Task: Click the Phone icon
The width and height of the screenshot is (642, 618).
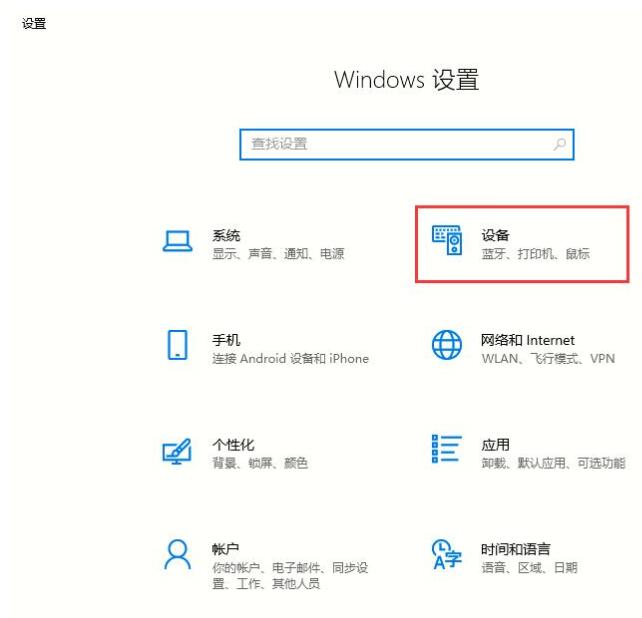Action: (x=178, y=345)
